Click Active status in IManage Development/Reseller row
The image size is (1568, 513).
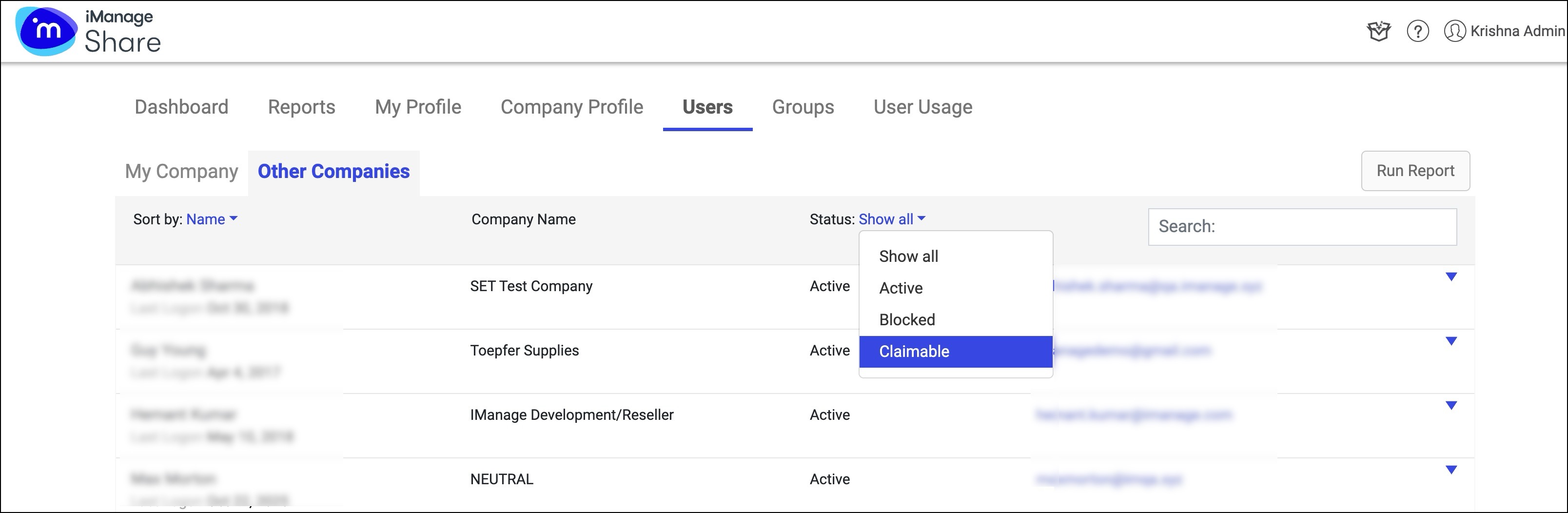[830, 415]
